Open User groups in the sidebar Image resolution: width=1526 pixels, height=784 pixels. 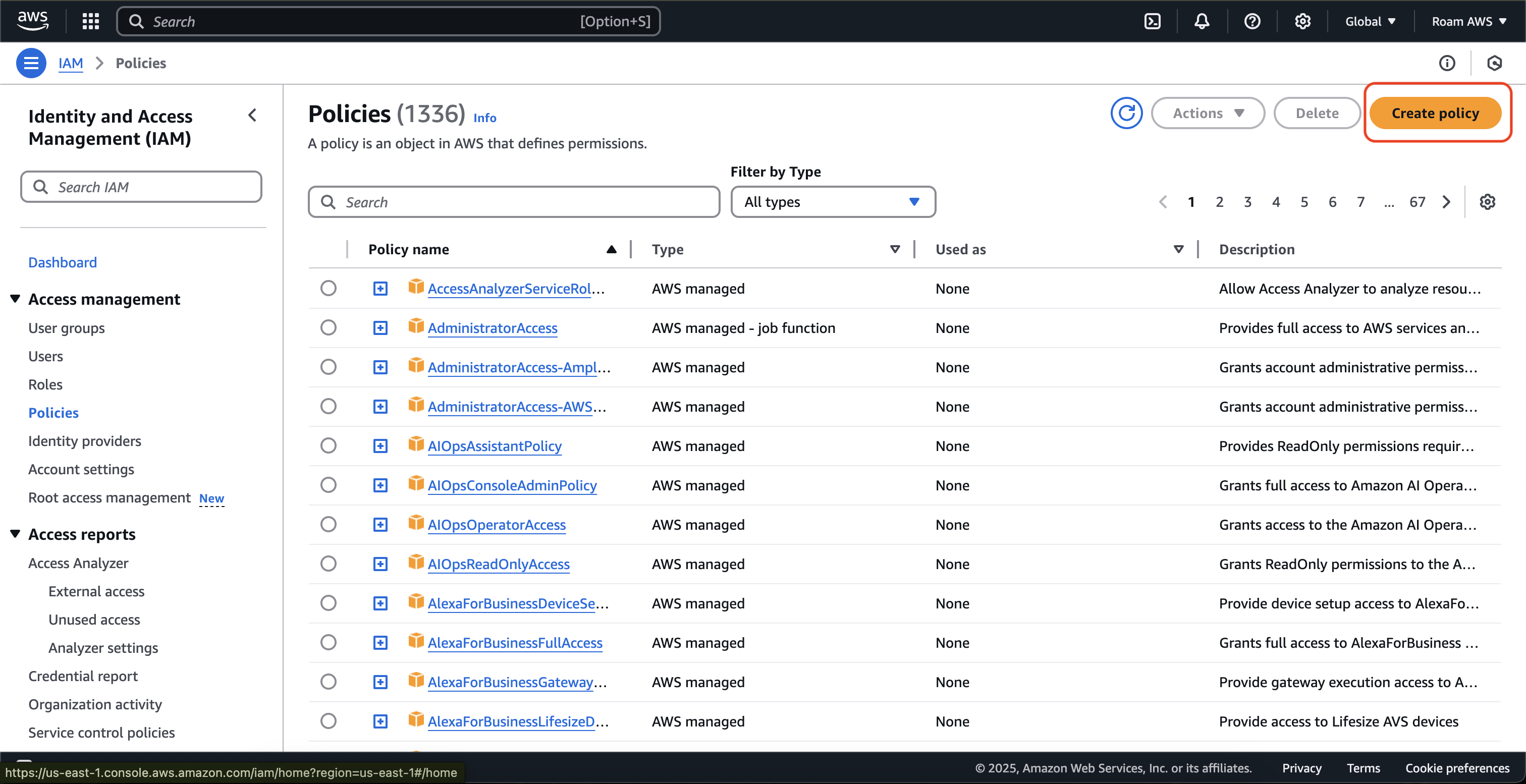(66, 328)
